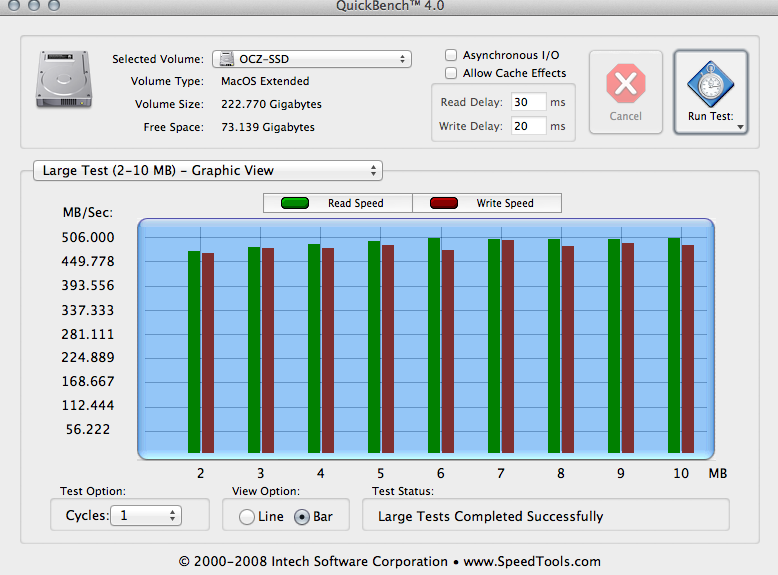Viewport: 778px width, 575px height.
Task: Click the small disk icon in volume selector
Action: pos(227,59)
